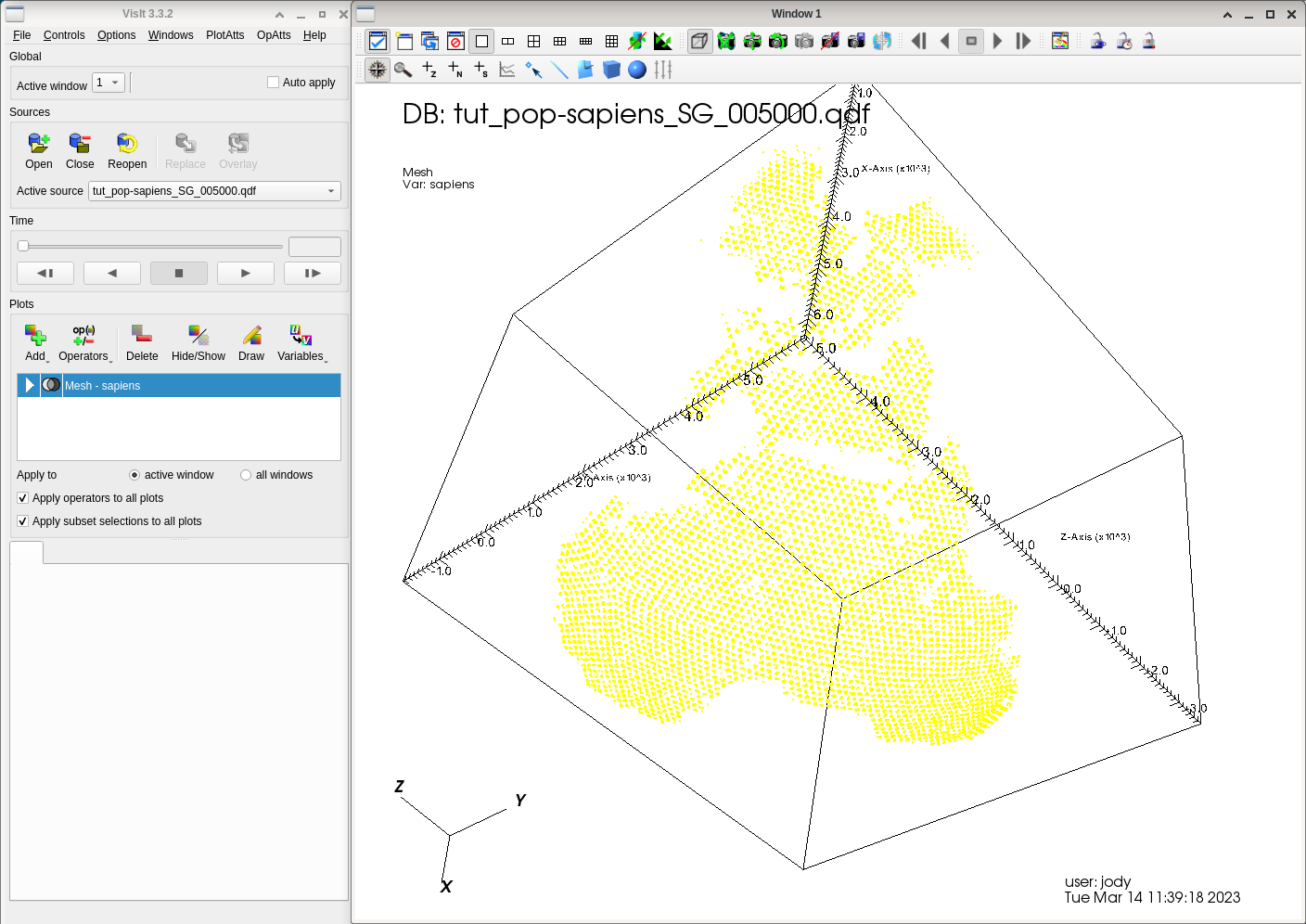Open the Active window dropdown
Viewport: 1306px width, 924px height.
coord(109,83)
